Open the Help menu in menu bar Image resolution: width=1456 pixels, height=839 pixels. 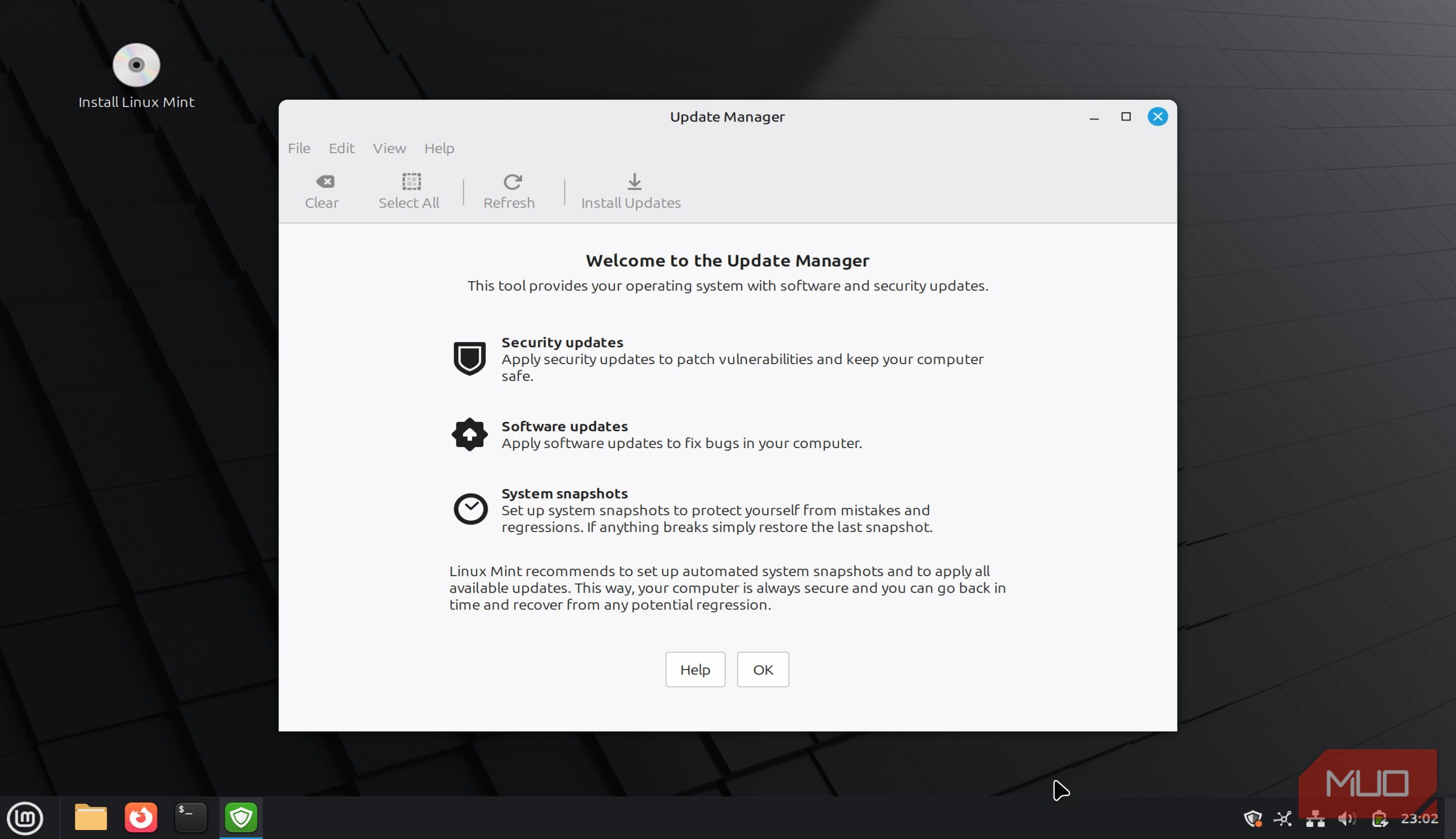click(x=439, y=148)
